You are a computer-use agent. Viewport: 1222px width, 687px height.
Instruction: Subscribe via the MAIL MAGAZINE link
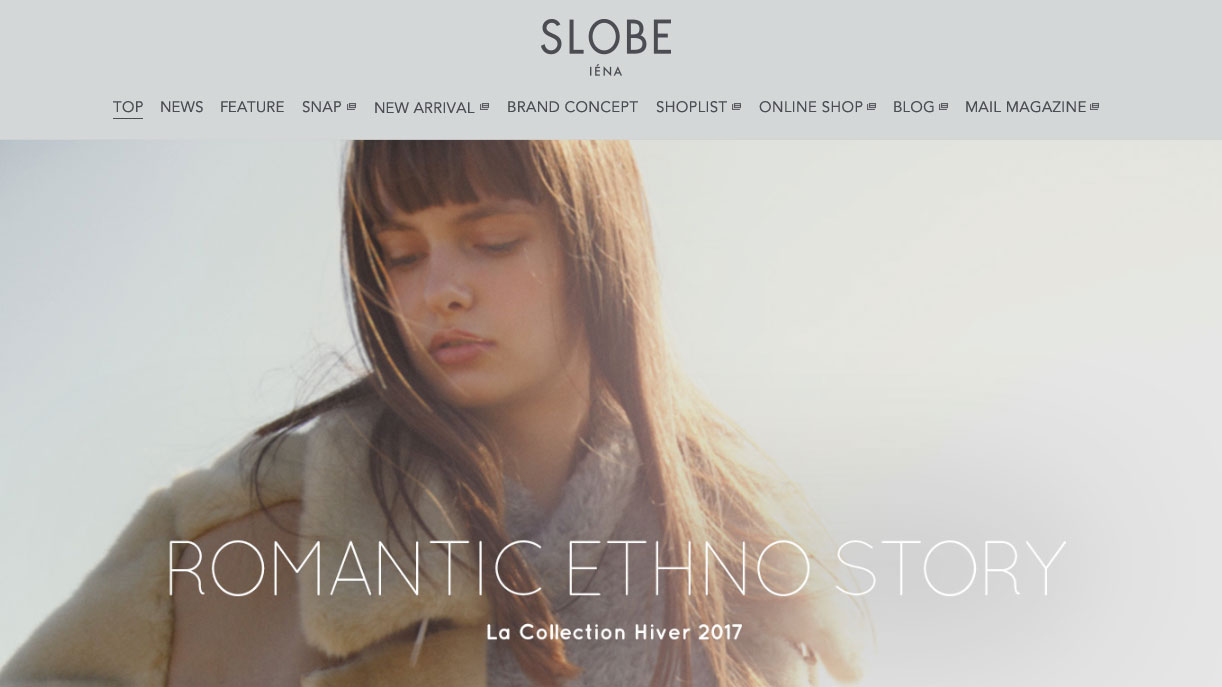[1025, 107]
